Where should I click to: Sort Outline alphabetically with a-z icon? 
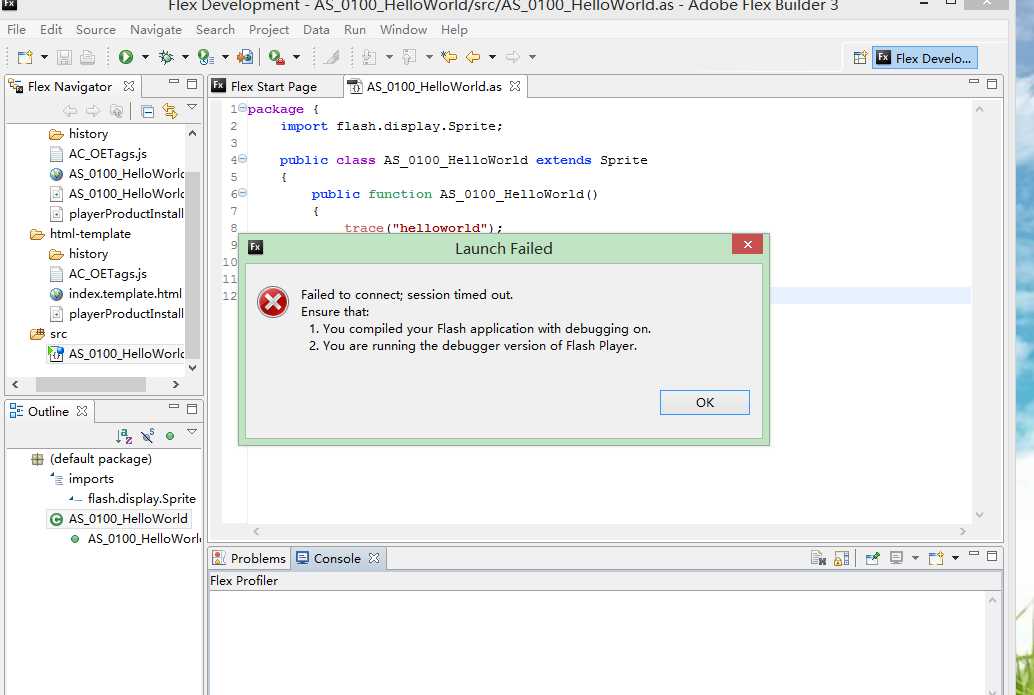124,436
